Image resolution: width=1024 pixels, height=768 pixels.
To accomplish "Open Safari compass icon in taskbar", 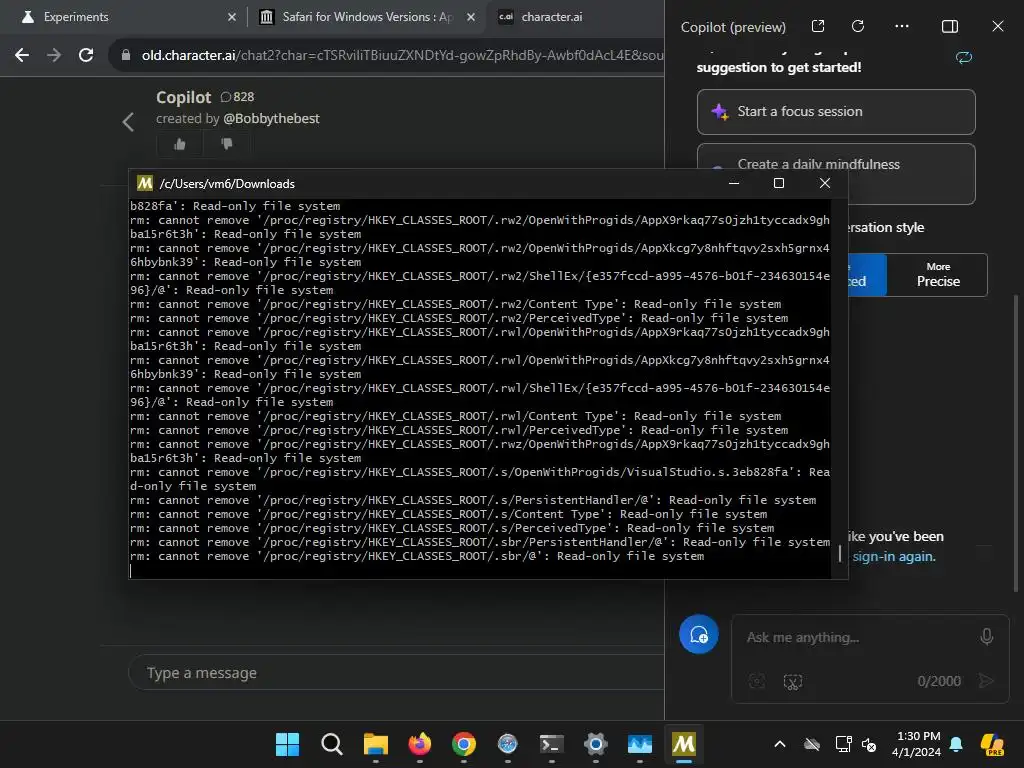I will (x=507, y=744).
